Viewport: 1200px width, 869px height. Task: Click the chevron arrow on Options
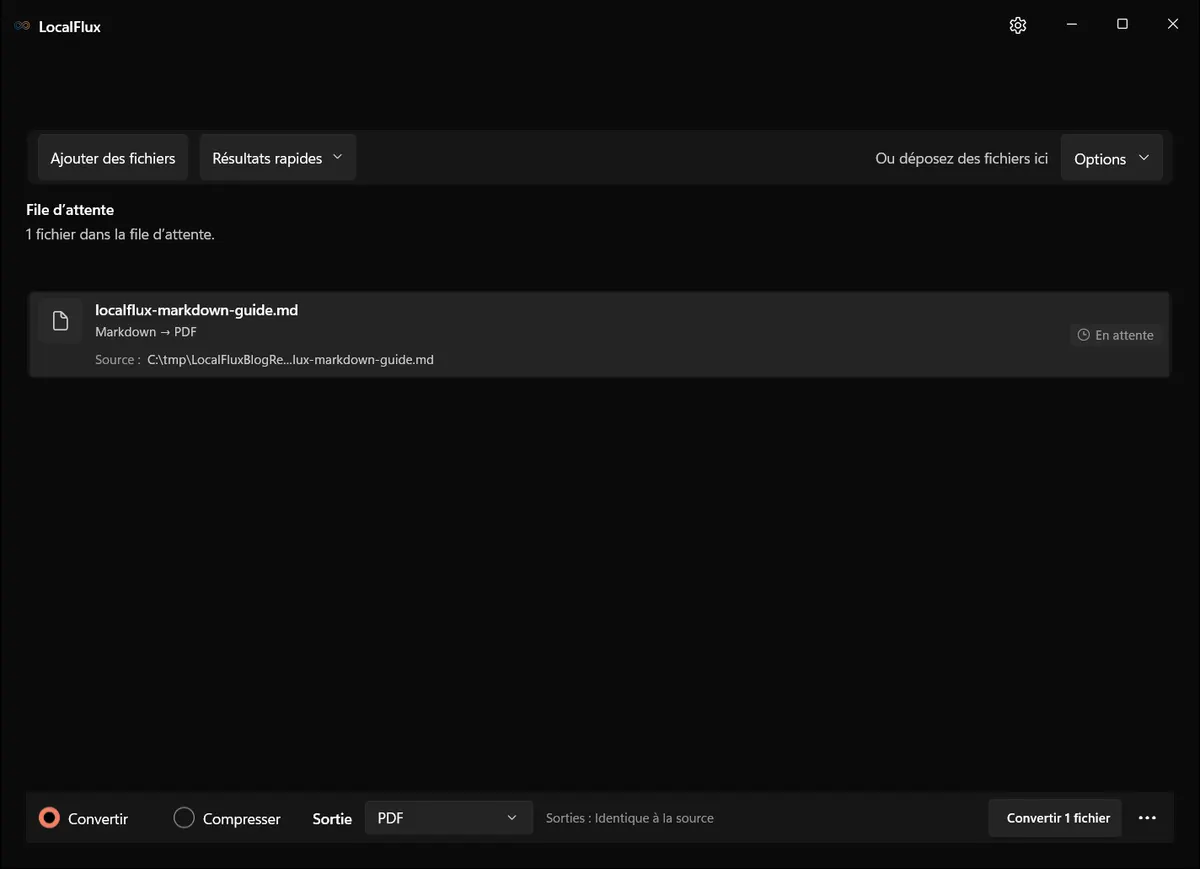pyautogui.click(x=1144, y=158)
